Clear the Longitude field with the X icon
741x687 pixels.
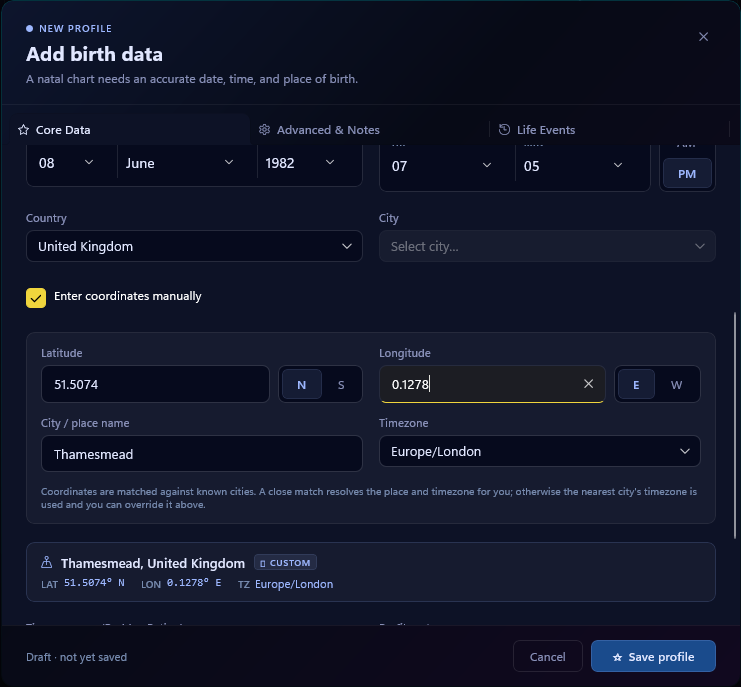588,384
